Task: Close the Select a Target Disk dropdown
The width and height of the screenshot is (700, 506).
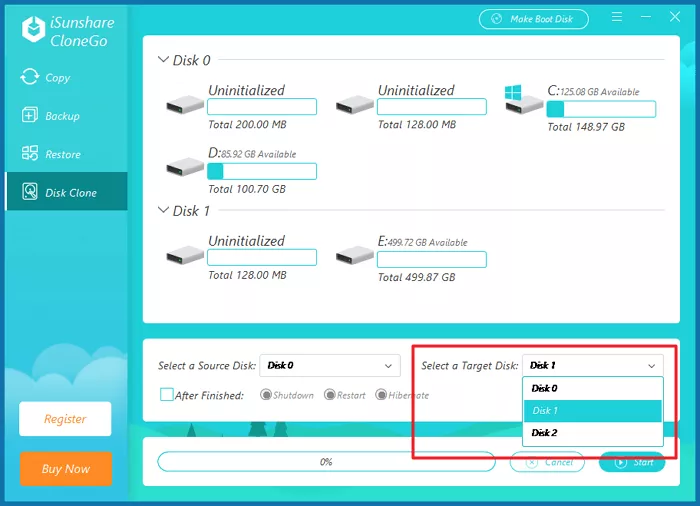Action: [x=592, y=365]
